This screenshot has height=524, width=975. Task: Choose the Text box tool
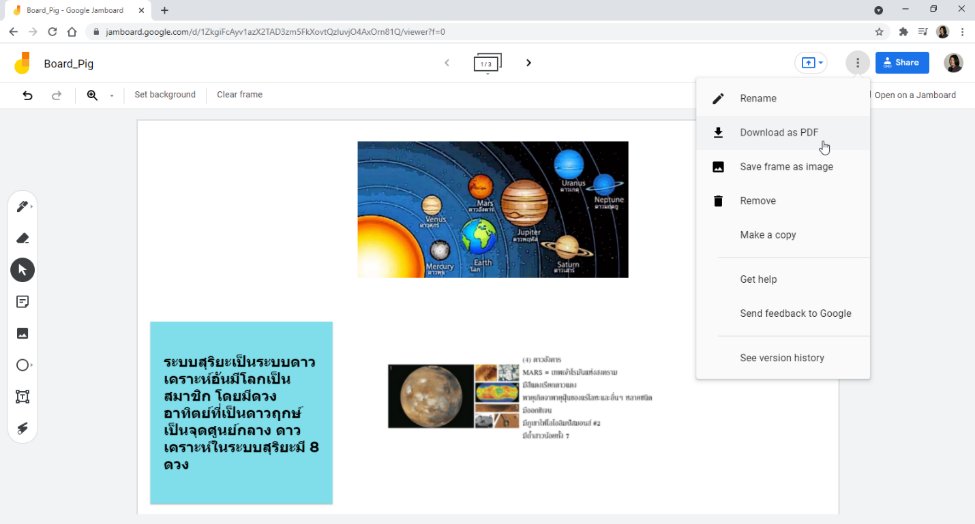click(22, 397)
